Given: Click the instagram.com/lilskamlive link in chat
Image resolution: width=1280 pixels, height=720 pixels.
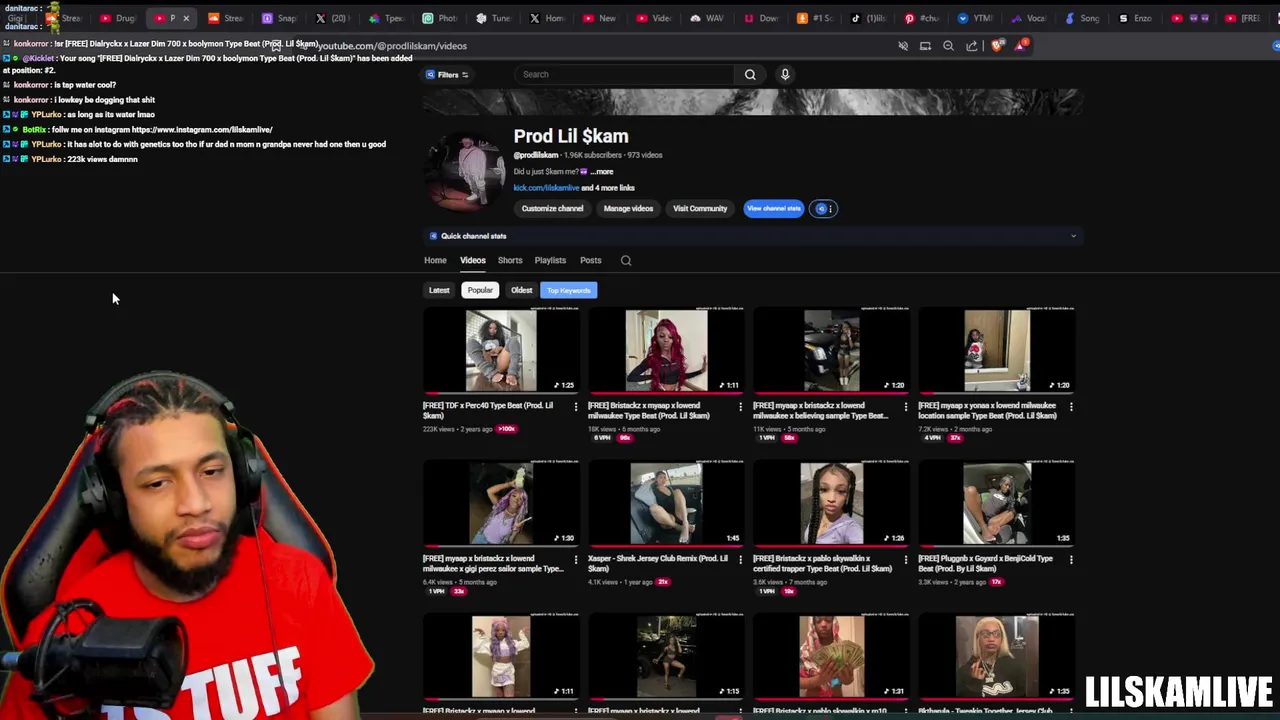Looking at the screenshot, I should coord(202,130).
